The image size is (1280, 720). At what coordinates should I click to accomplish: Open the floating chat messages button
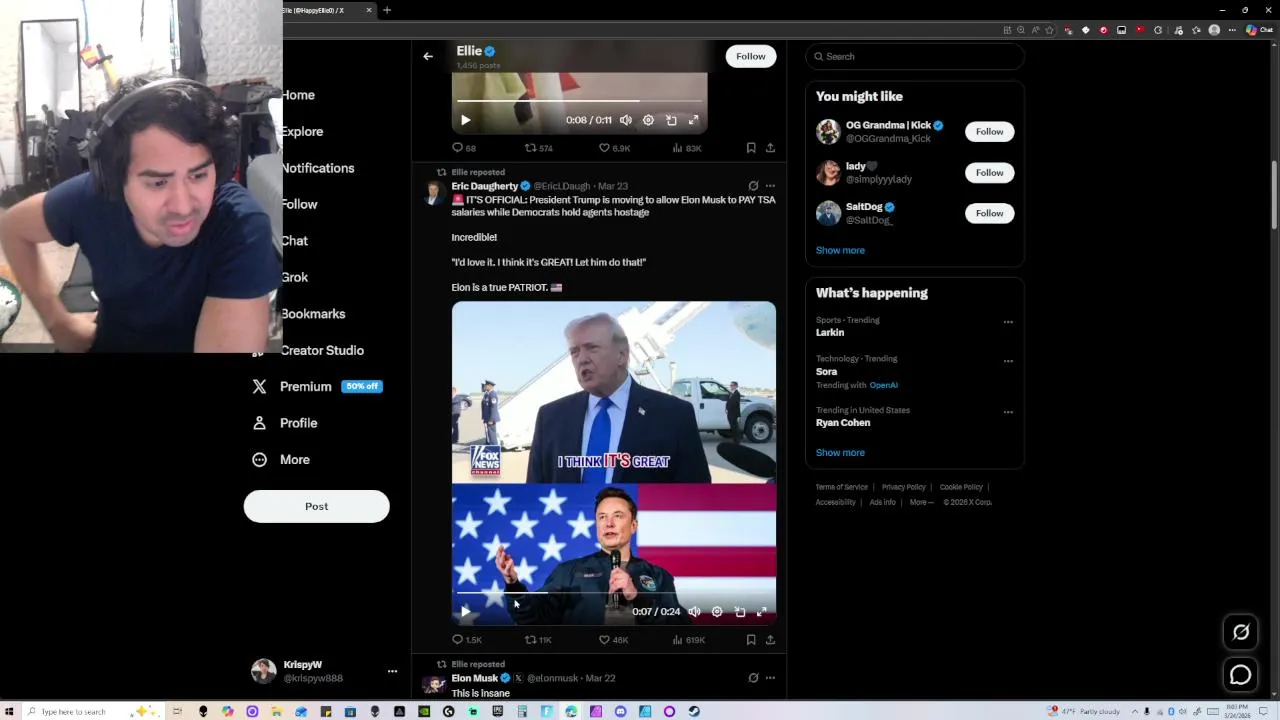(x=1241, y=675)
